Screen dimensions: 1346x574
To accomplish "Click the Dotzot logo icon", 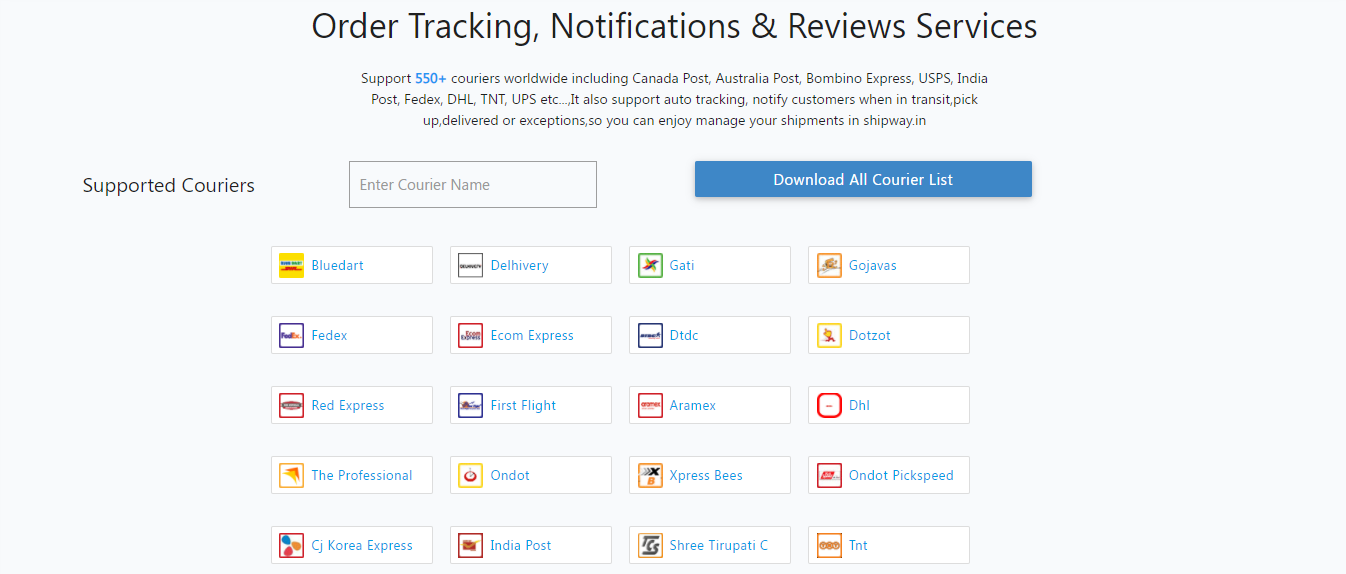I will [829, 335].
